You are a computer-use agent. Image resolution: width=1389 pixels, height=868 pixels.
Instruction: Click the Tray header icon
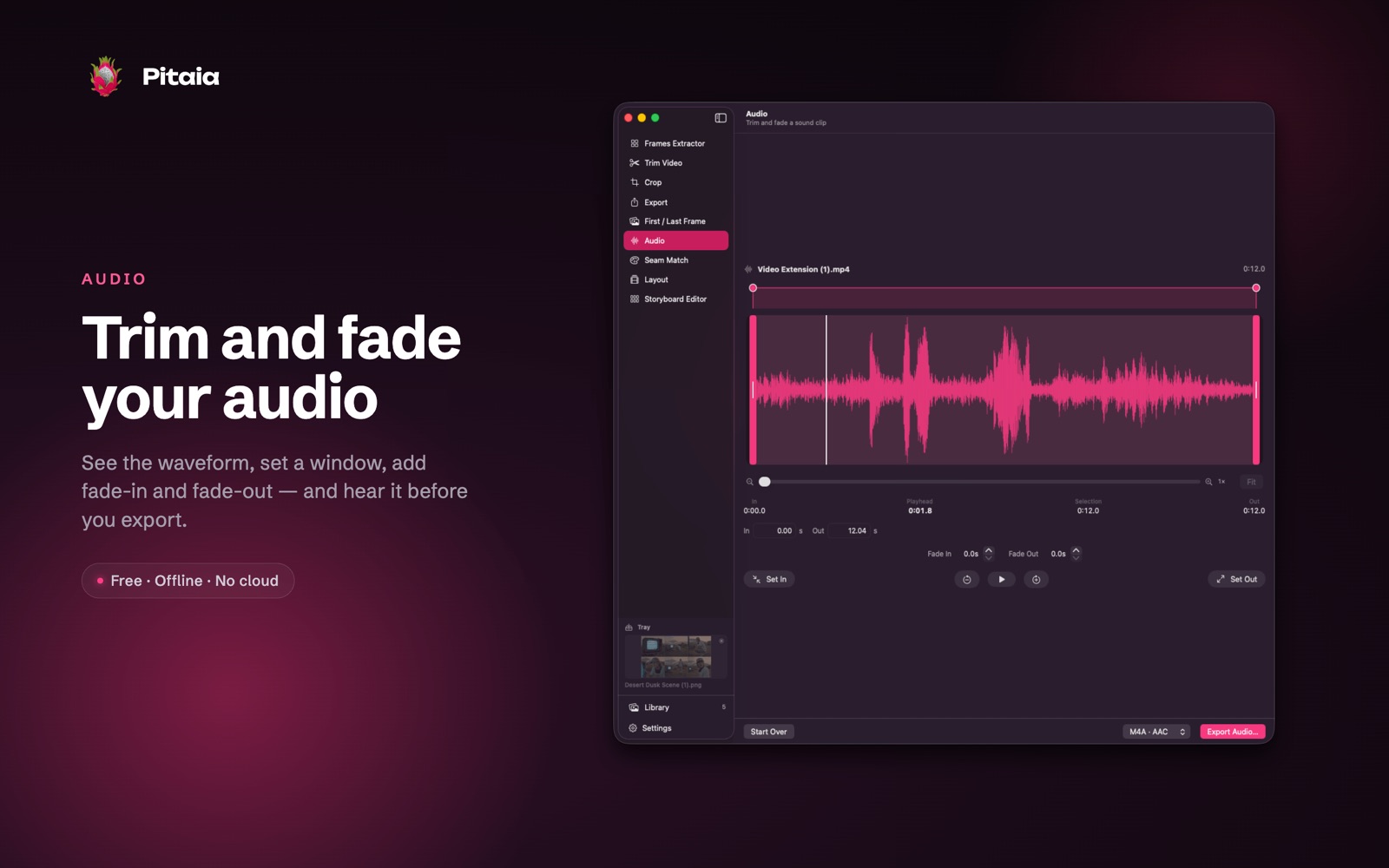click(629, 627)
